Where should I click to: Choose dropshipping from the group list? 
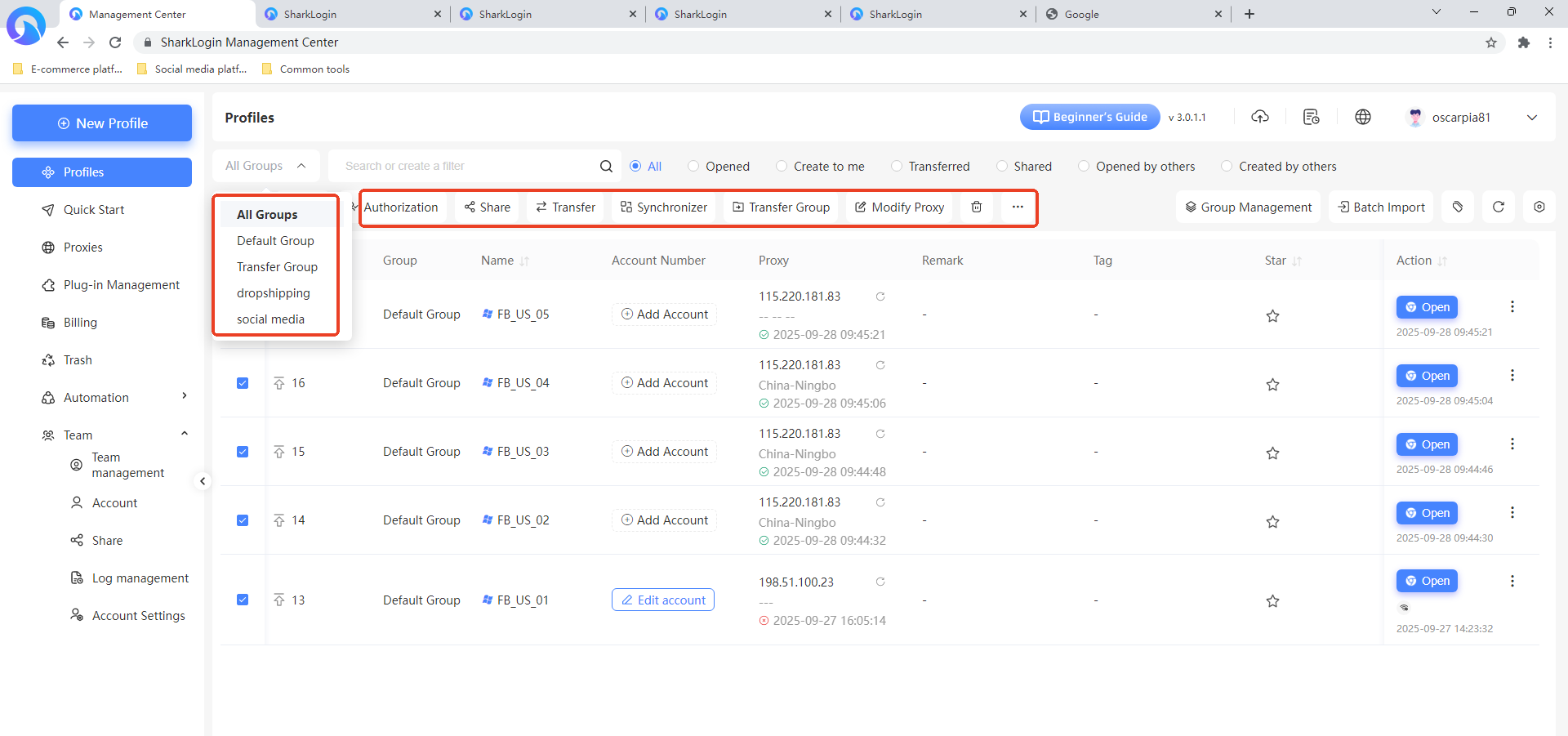(274, 293)
